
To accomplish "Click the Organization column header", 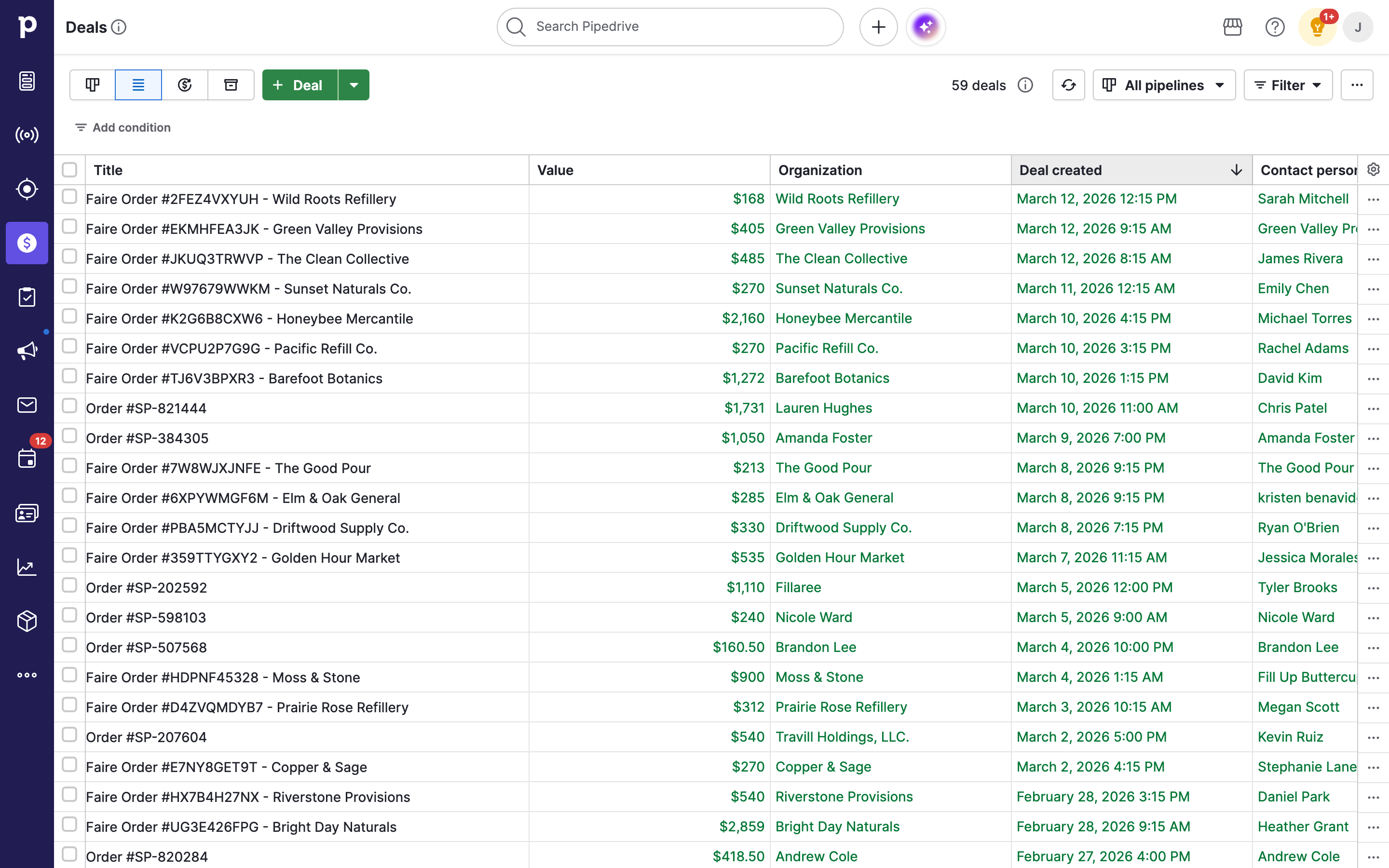I will tap(890, 170).
